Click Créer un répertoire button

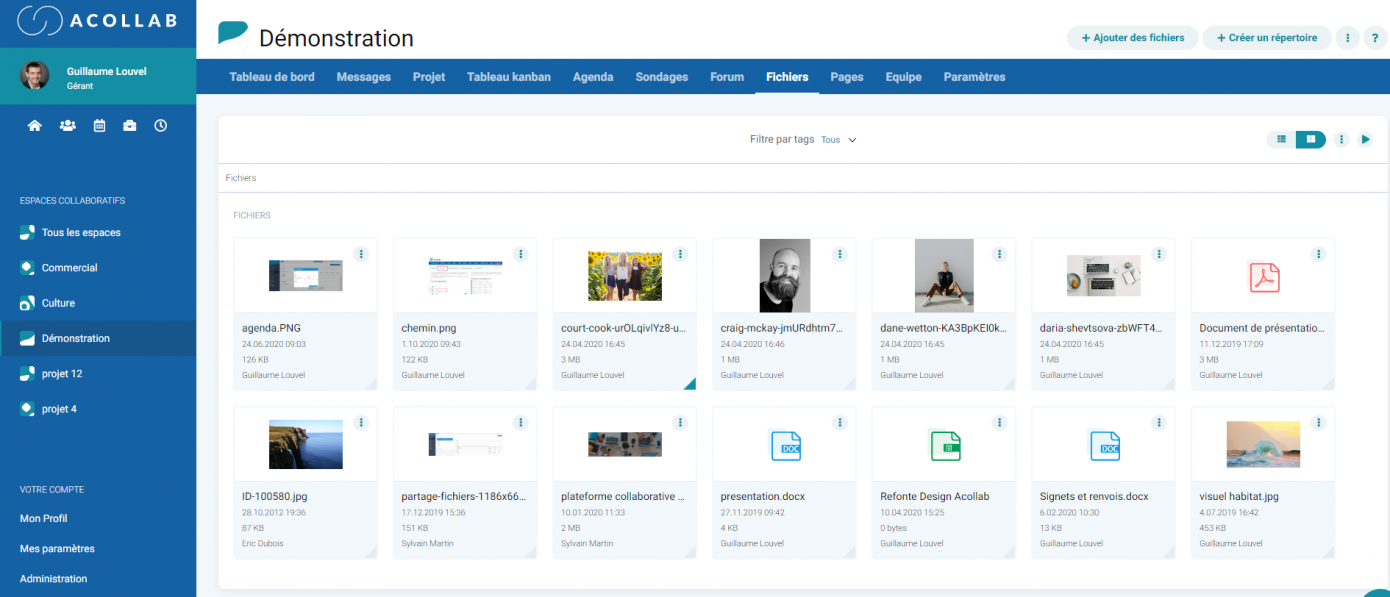pos(1267,38)
